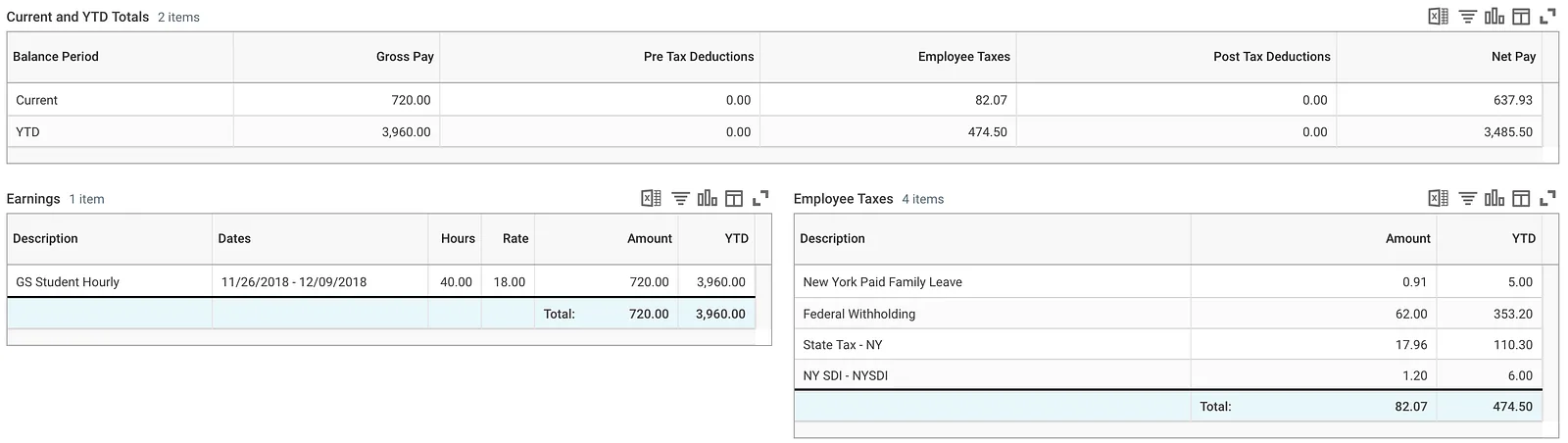Viewport: 1568px width, 443px height.
Task: Sort Employee Taxes by Description header
Action: [993, 239]
